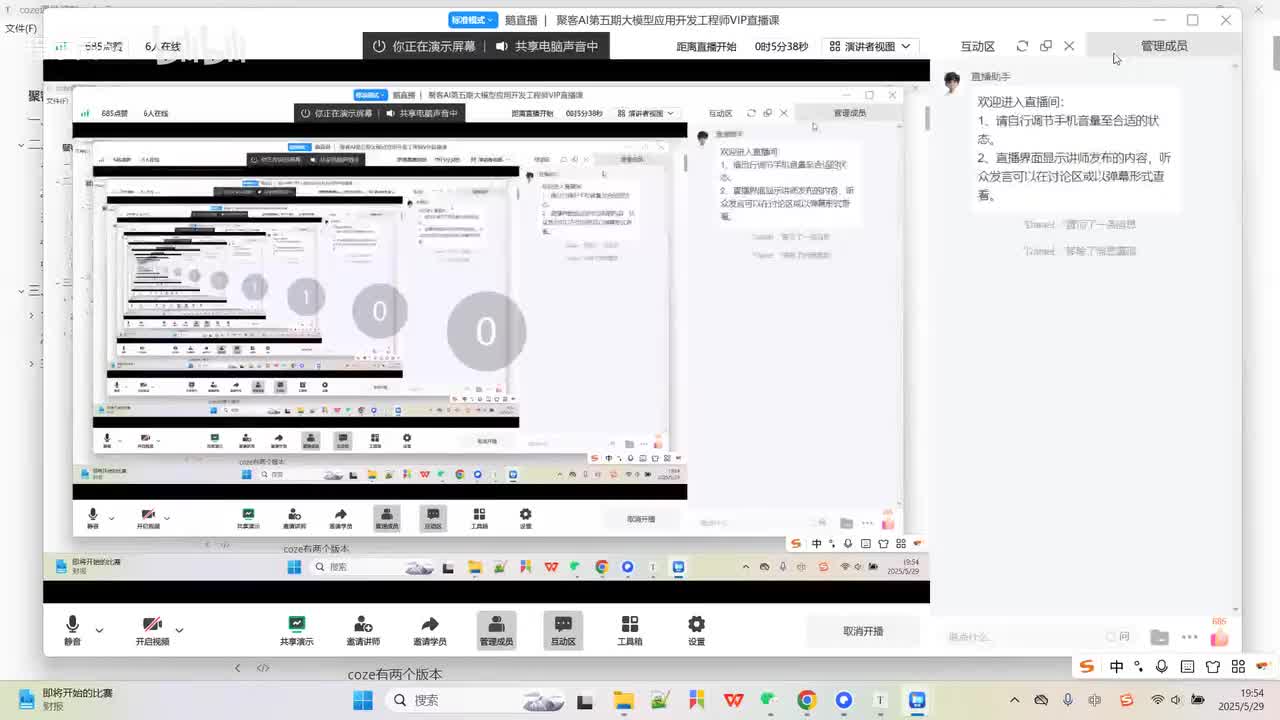Open the video options arrow beside 开启视频
This screenshot has height=720, width=1280.
click(x=179, y=630)
